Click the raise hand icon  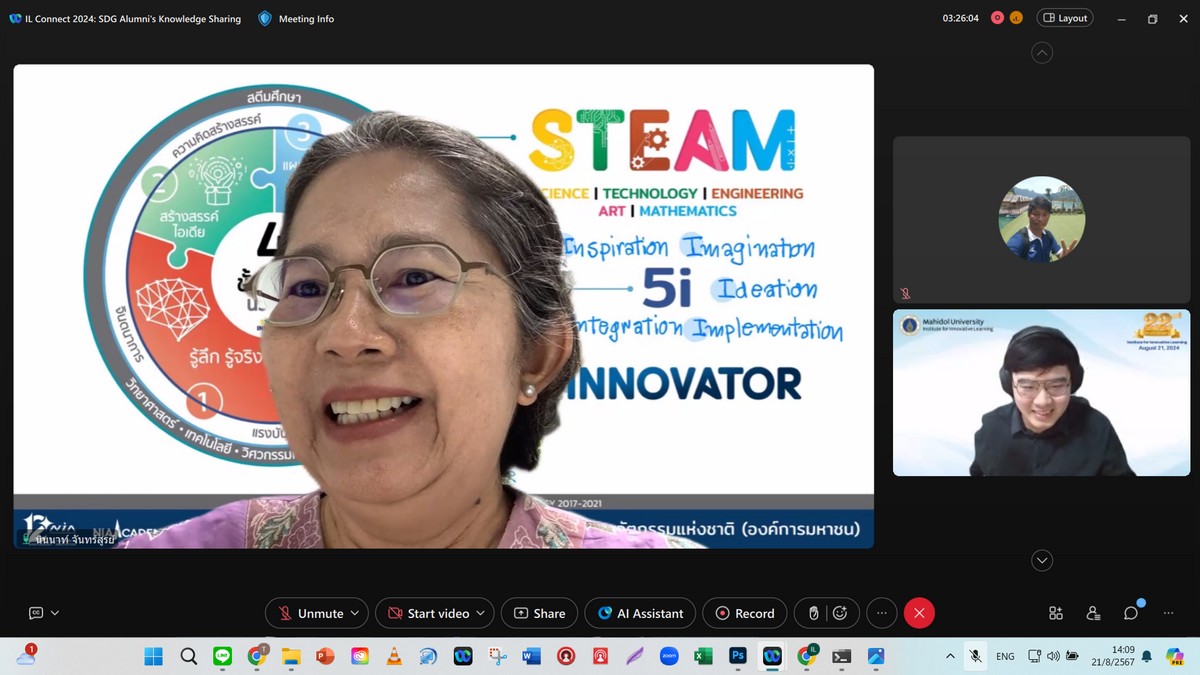click(x=814, y=613)
